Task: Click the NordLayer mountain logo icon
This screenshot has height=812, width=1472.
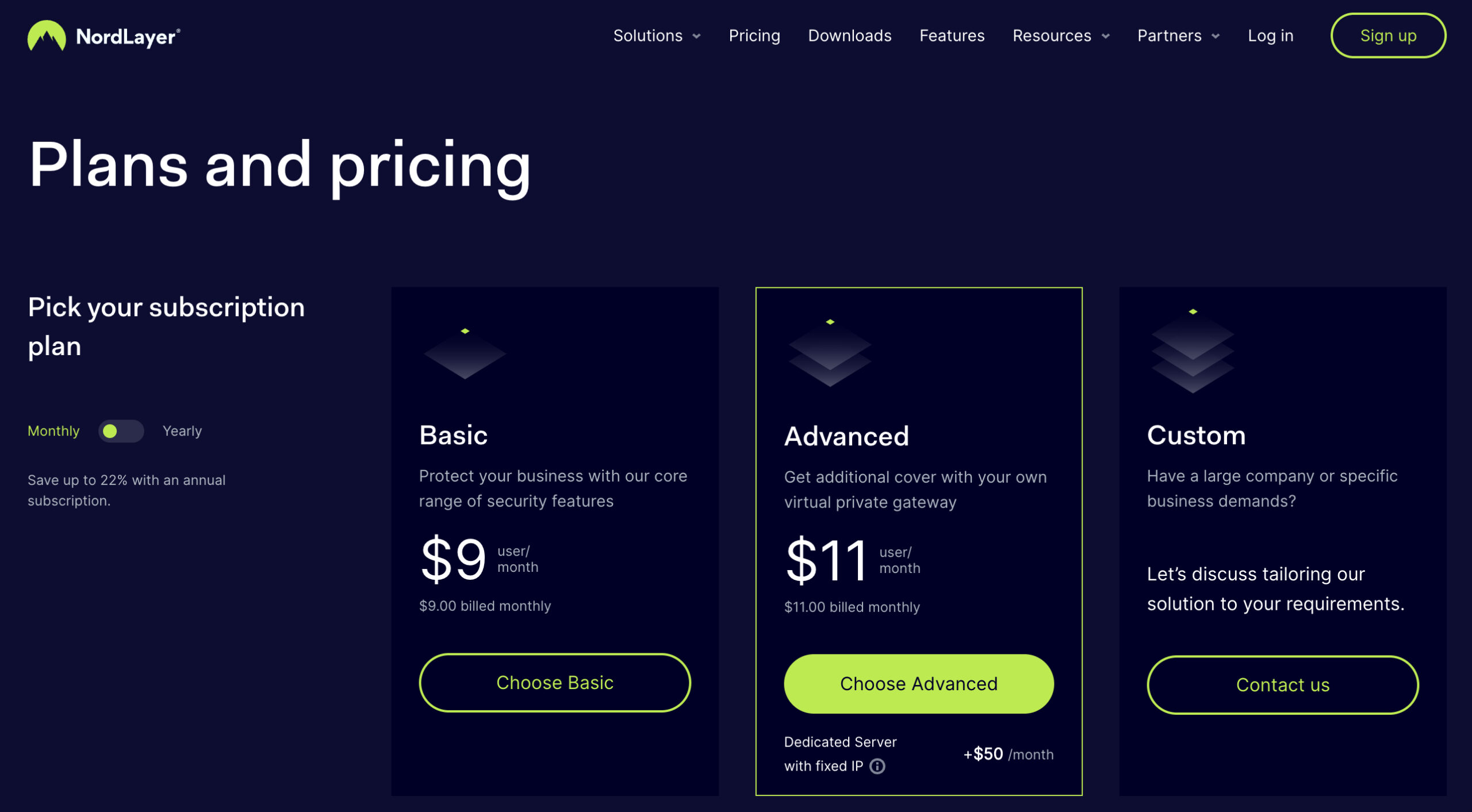Action: click(47, 36)
